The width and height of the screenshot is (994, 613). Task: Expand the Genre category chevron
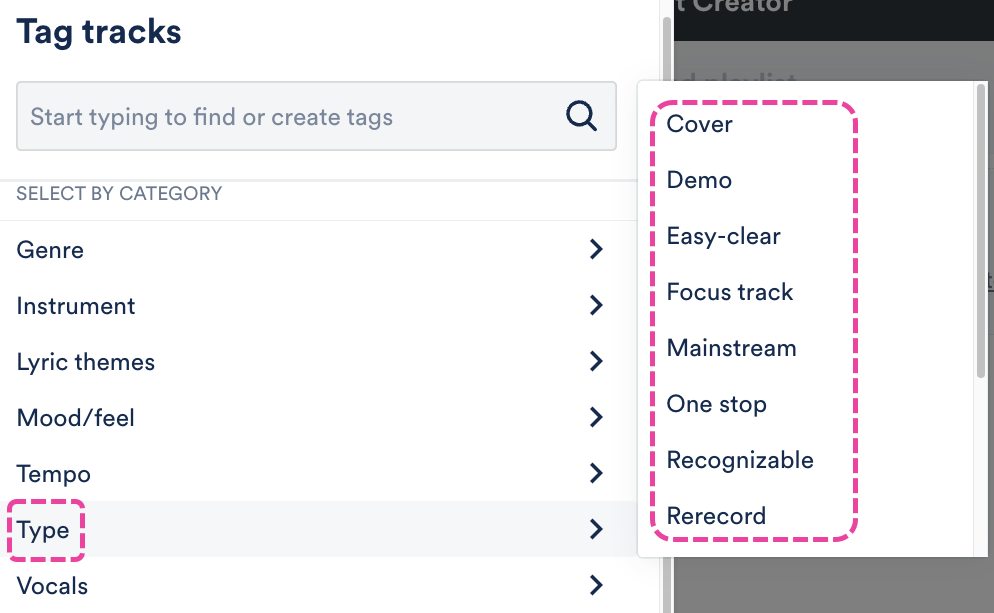(596, 250)
